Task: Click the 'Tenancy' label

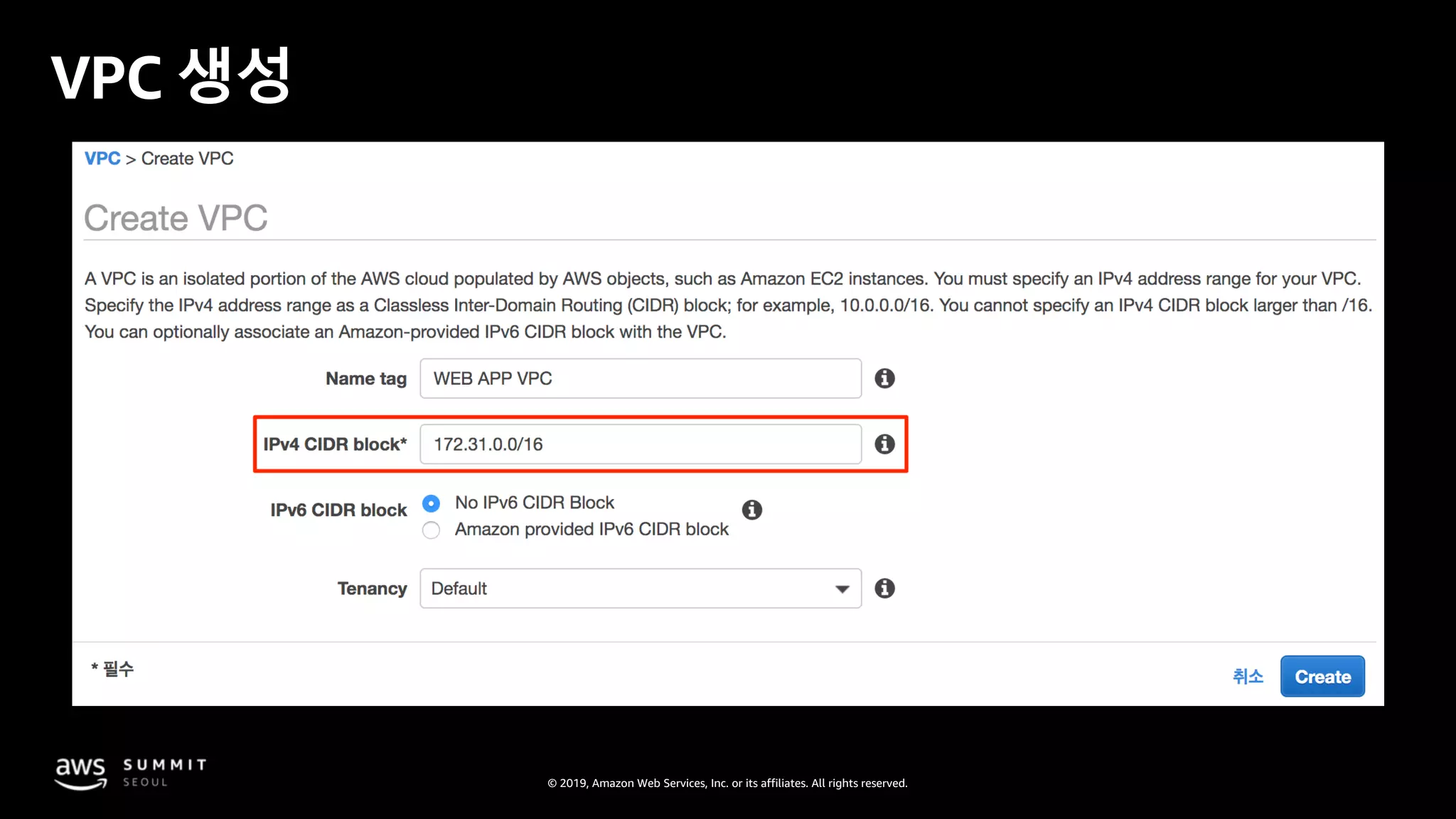Action: pyautogui.click(x=372, y=589)
